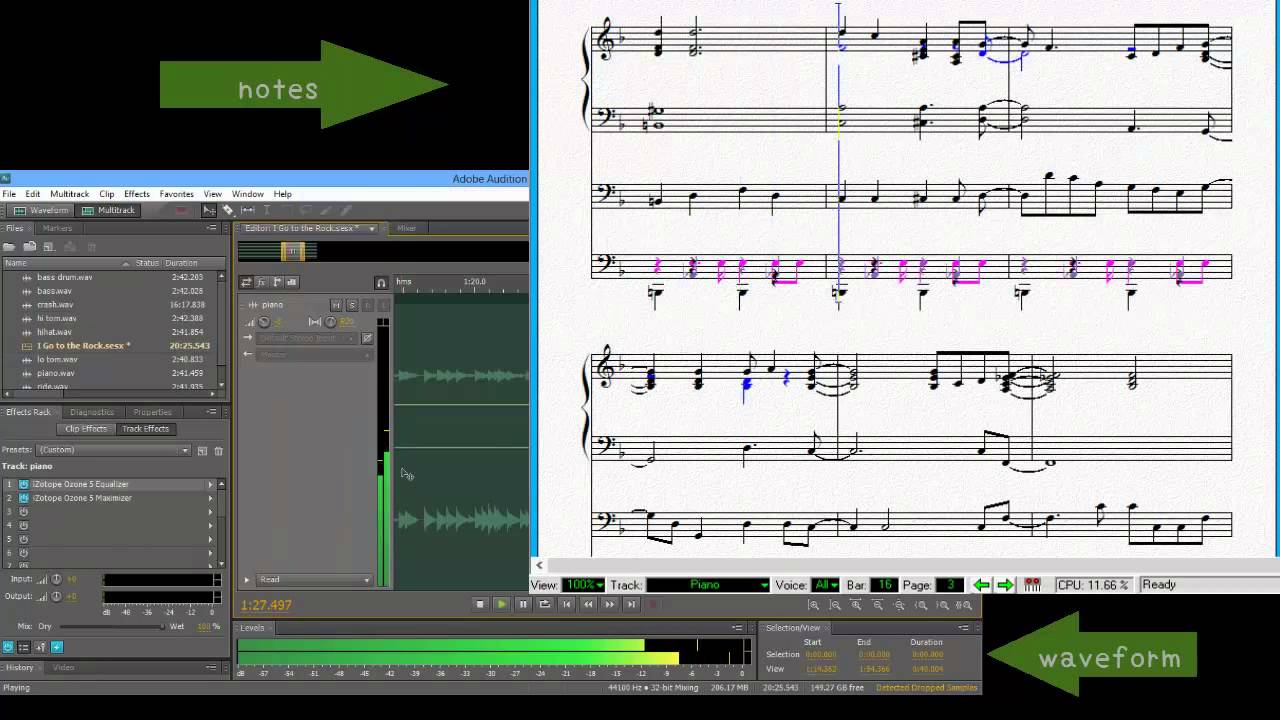Open the Selection/View panel menu icon
1280x720 pixels.
point(963,628)
